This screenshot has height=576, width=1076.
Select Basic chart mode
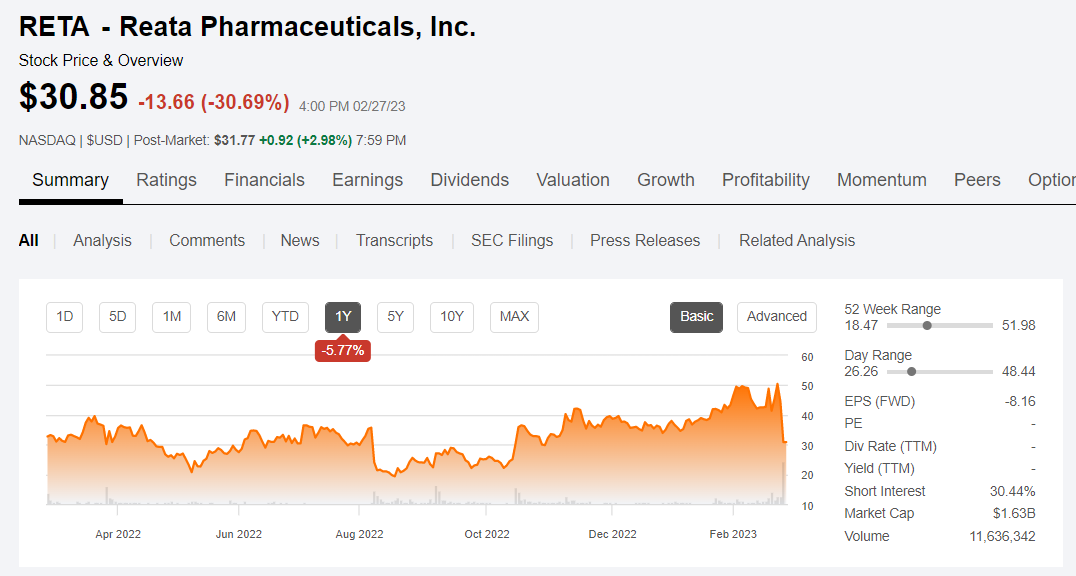[696, 317]
